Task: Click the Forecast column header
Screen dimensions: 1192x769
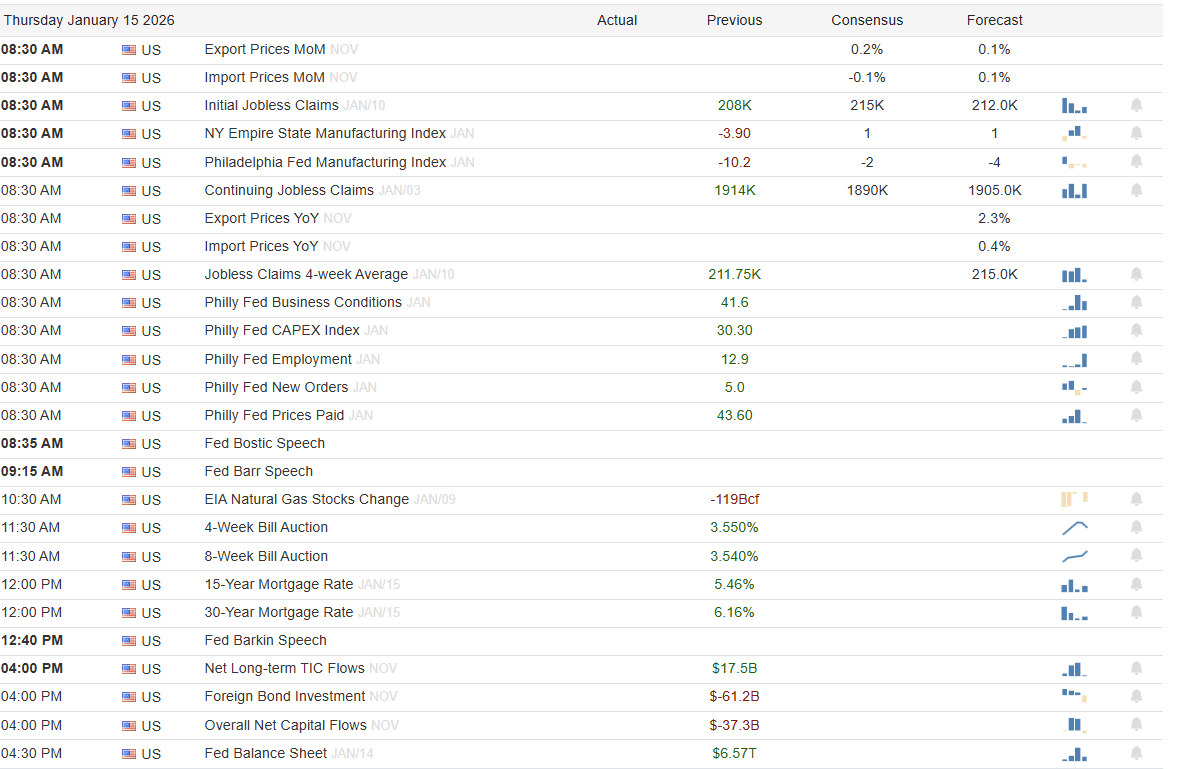Action: pyautogui.click(x=994, y=20)
